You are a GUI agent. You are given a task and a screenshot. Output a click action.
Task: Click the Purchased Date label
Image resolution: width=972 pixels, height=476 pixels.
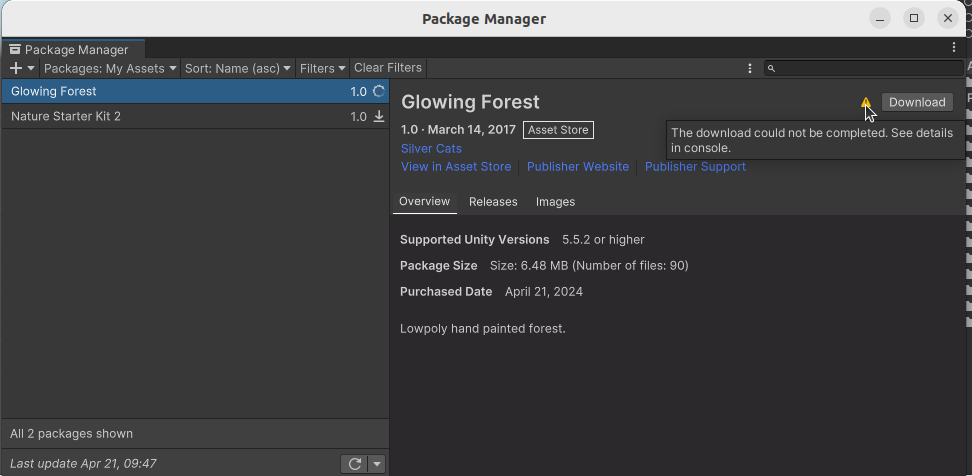point(446,292)
